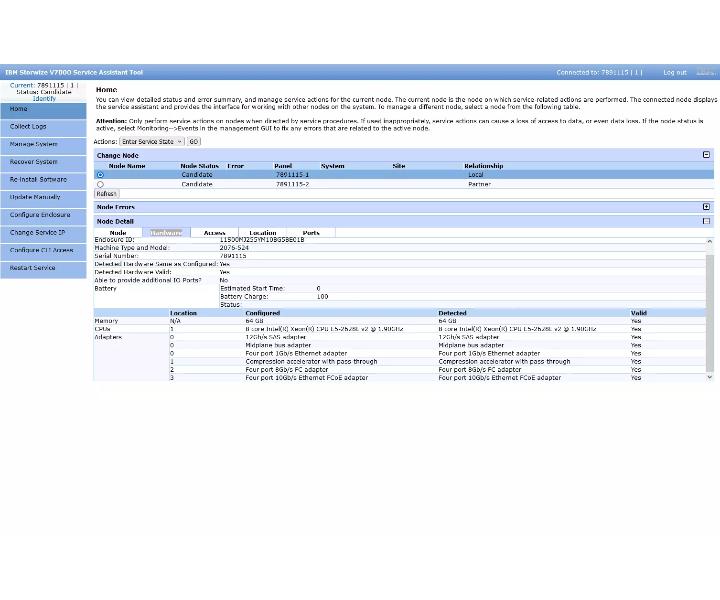
Task: Switch to the Access tab
Action: coord(214,233)
